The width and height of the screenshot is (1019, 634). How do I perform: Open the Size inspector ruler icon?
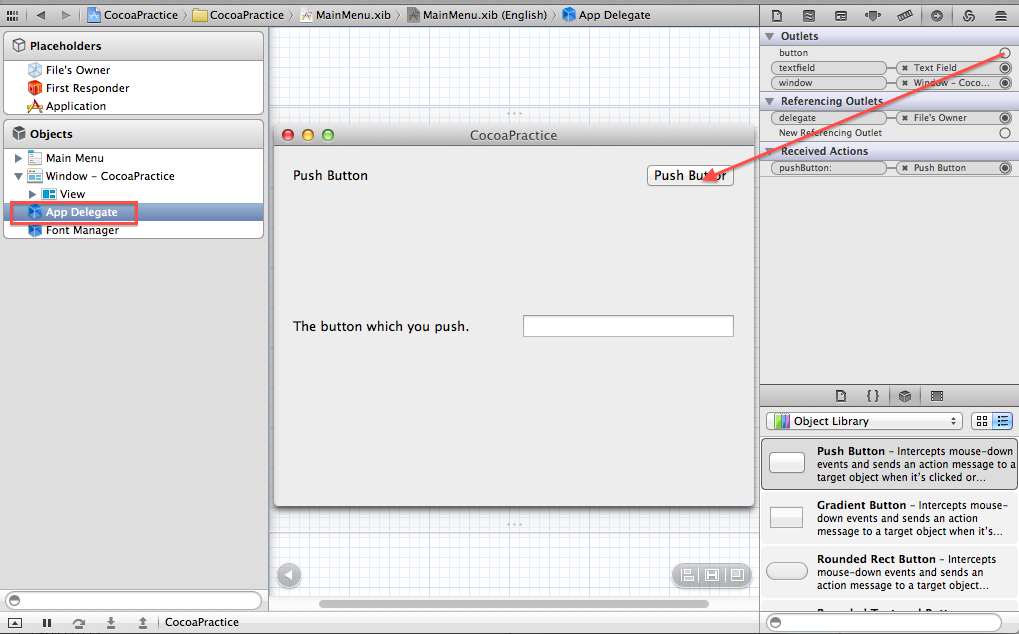click(905, 16)
